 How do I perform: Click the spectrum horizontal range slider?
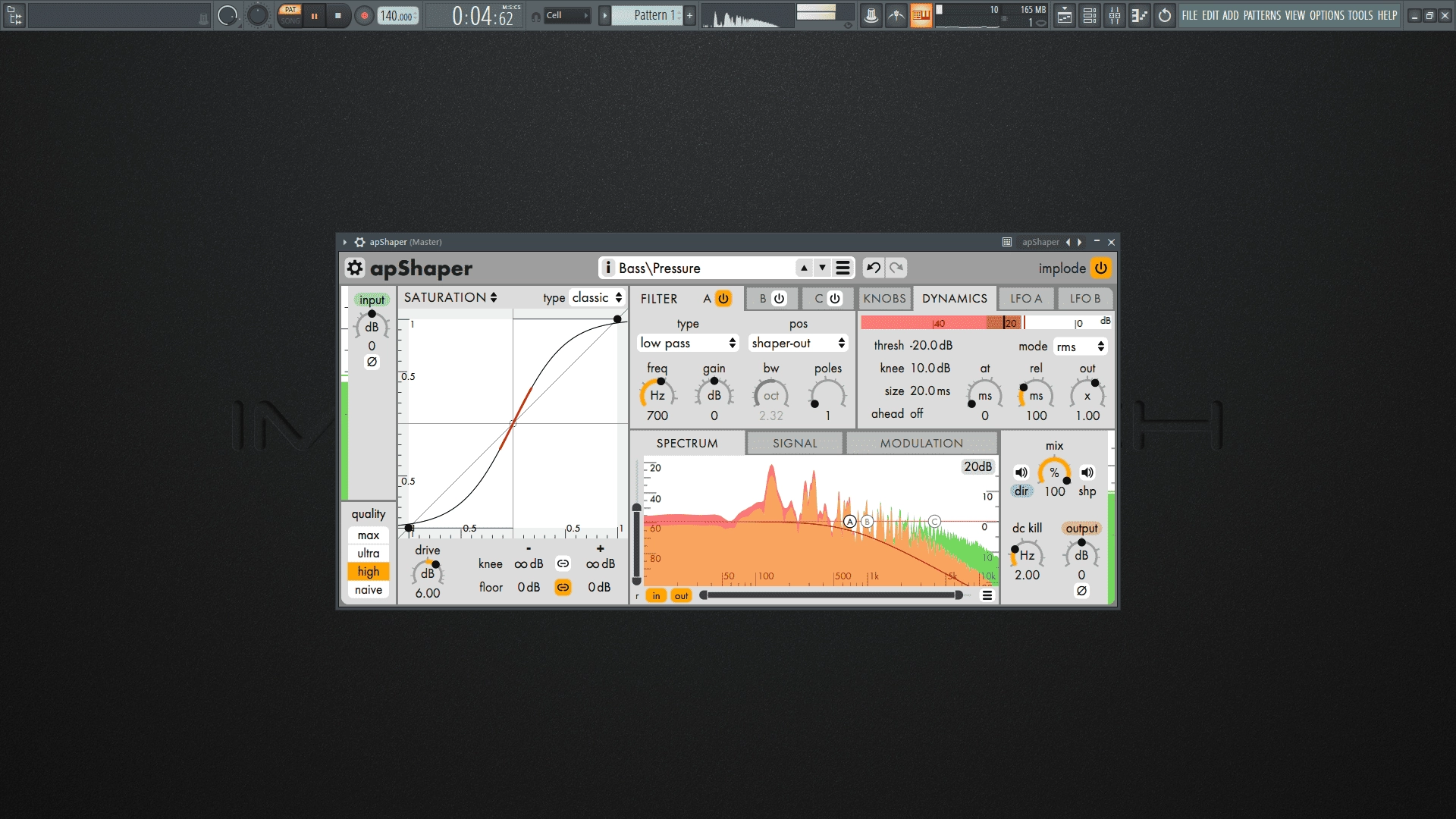tap(832, 595)
